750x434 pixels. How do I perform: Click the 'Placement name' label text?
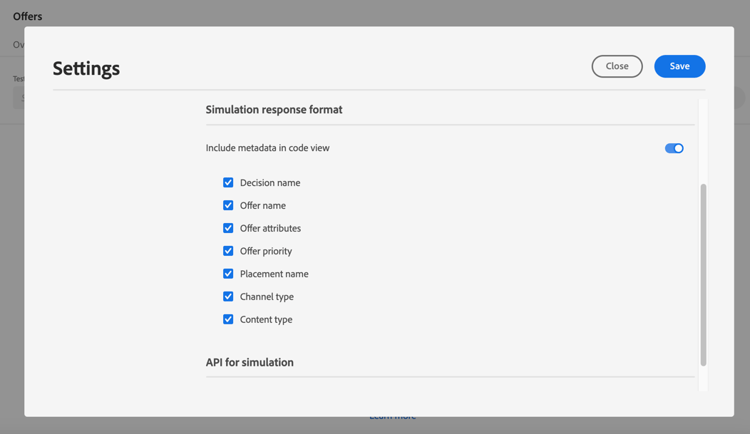274,274
